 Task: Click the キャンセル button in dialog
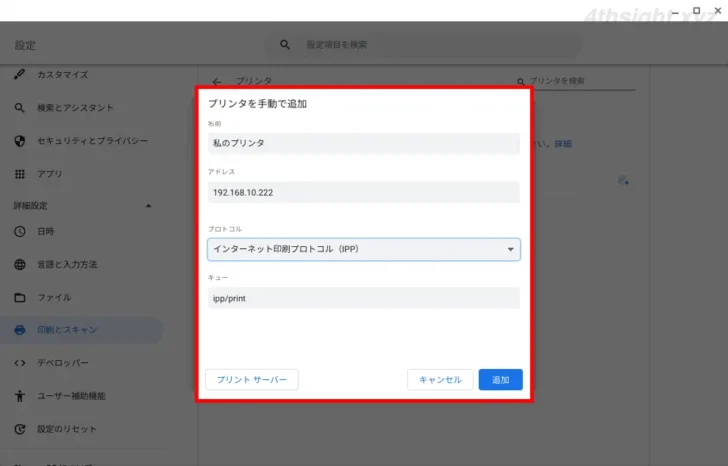pyautogui.click(x=440, y=380)
